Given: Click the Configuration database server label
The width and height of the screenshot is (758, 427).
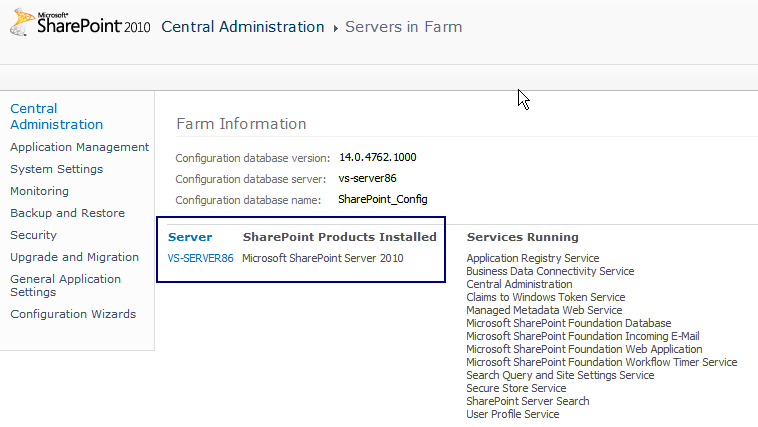Looking at the screenshot, I should pyautogui.click(x=250, y=179).
